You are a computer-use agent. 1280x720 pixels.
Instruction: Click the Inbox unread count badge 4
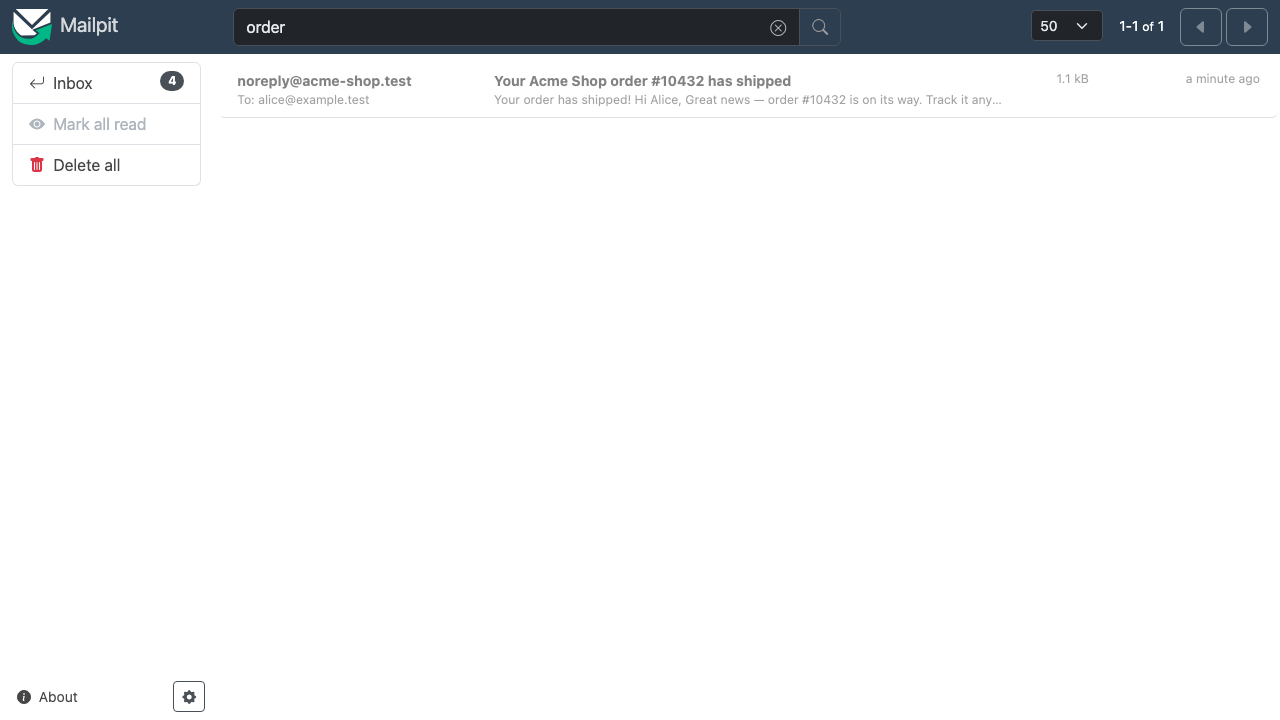pyautogui.click(x=172, y=82)
